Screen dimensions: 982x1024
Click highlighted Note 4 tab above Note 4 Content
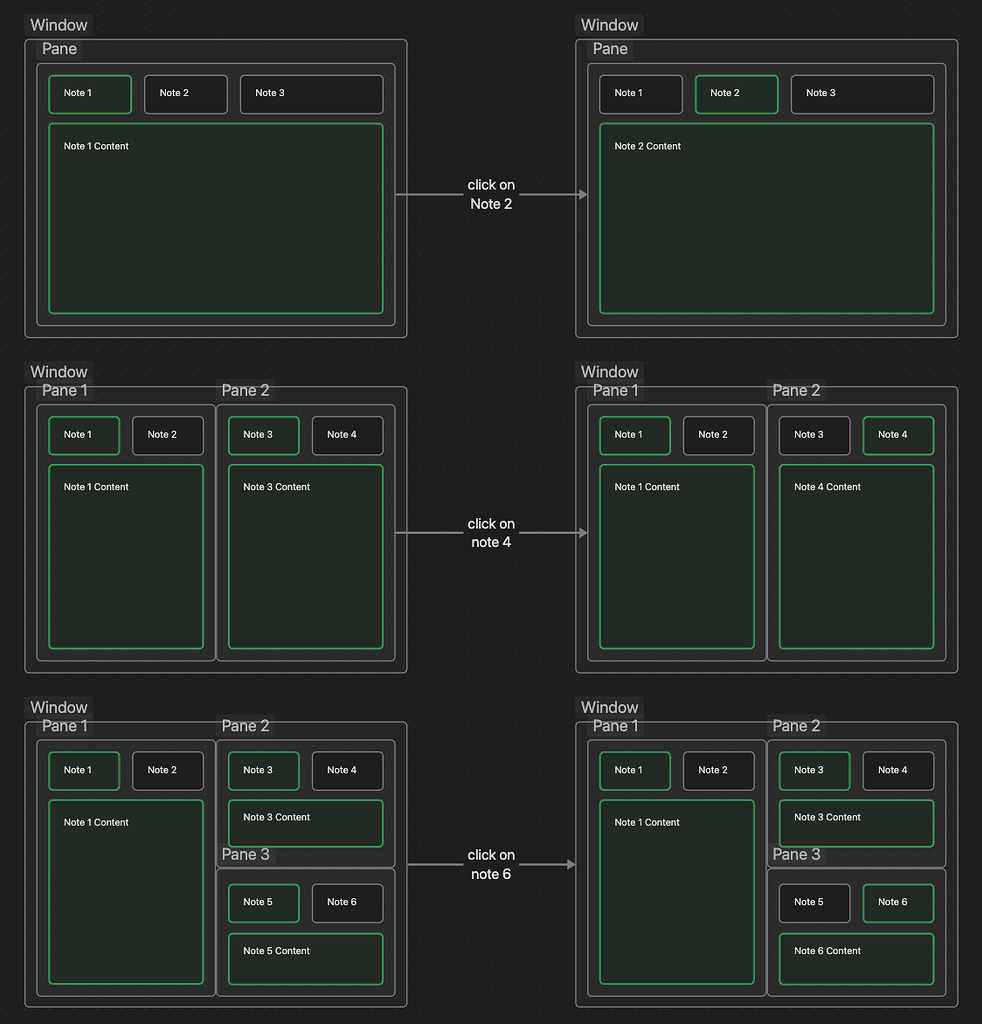coord(898,436)
